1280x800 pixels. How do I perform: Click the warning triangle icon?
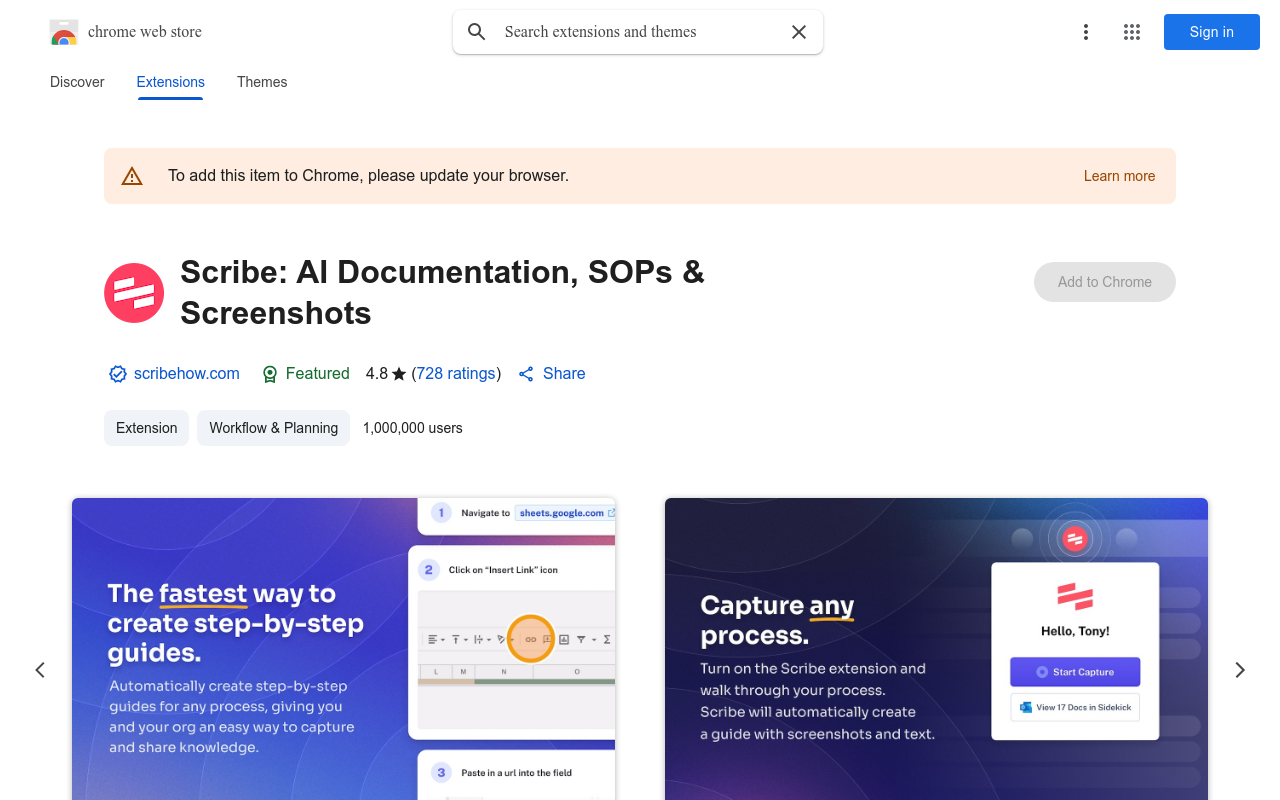click(132, 176)
